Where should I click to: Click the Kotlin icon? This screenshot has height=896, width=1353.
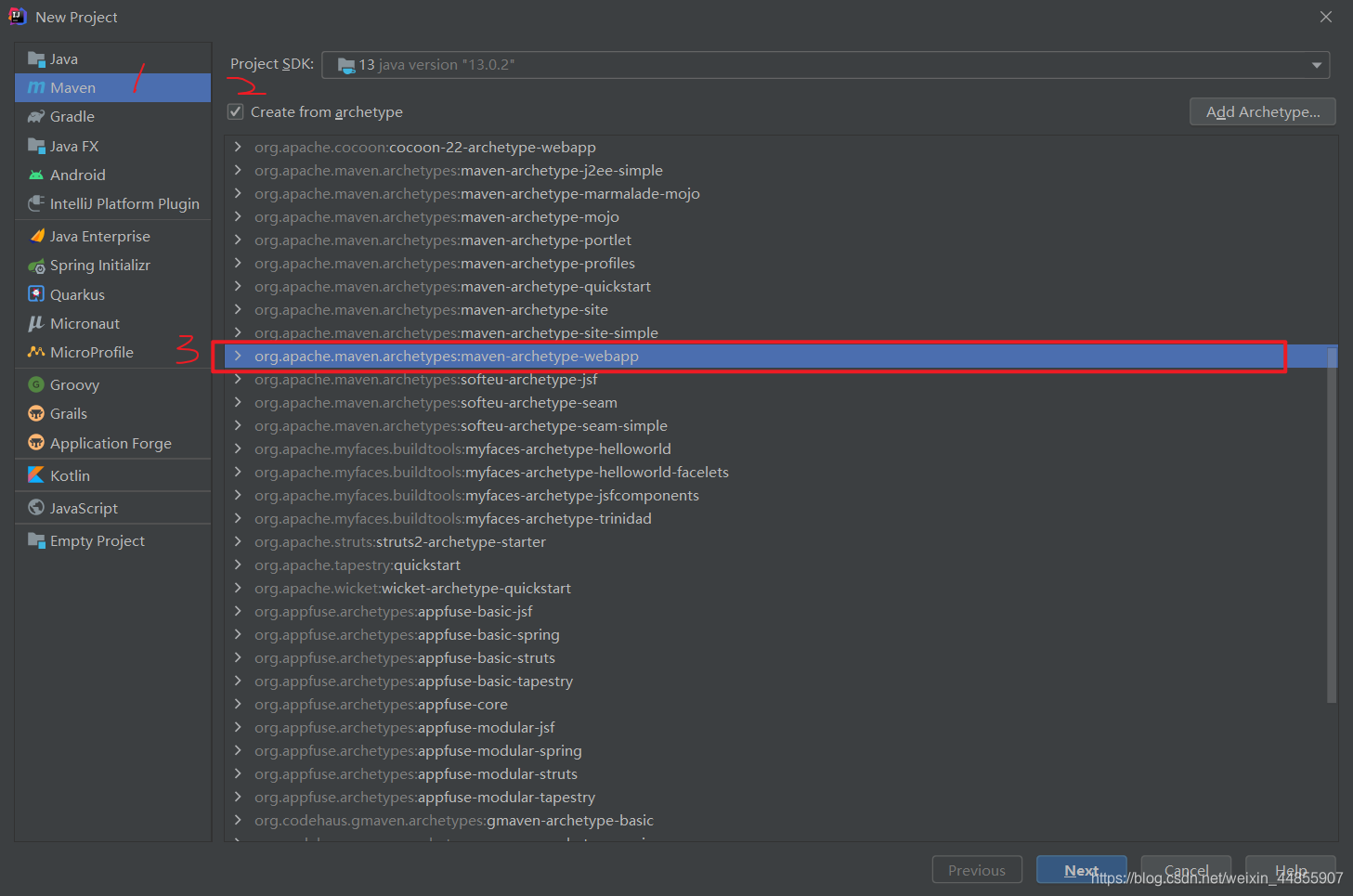(36, 475)
